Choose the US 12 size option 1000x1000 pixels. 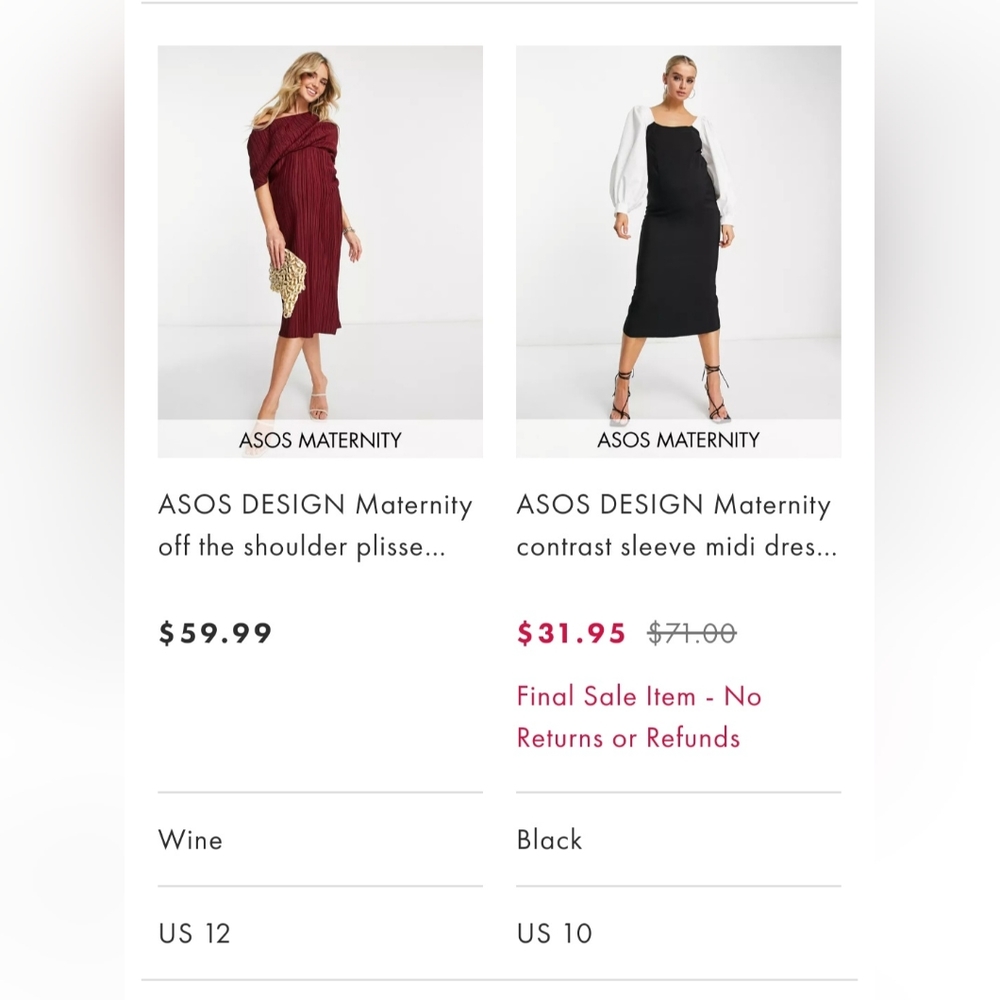[194, 933]
